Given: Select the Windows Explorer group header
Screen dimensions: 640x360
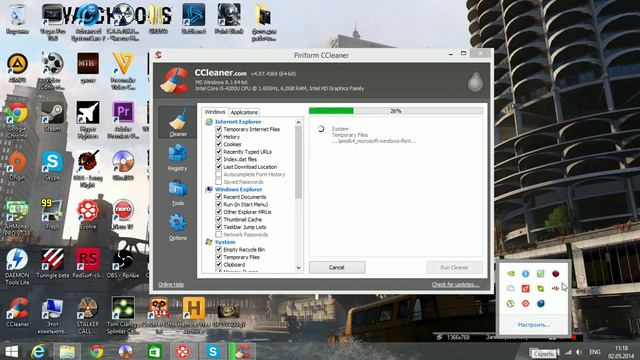Looking at the screenshot, I should point(238,189).
